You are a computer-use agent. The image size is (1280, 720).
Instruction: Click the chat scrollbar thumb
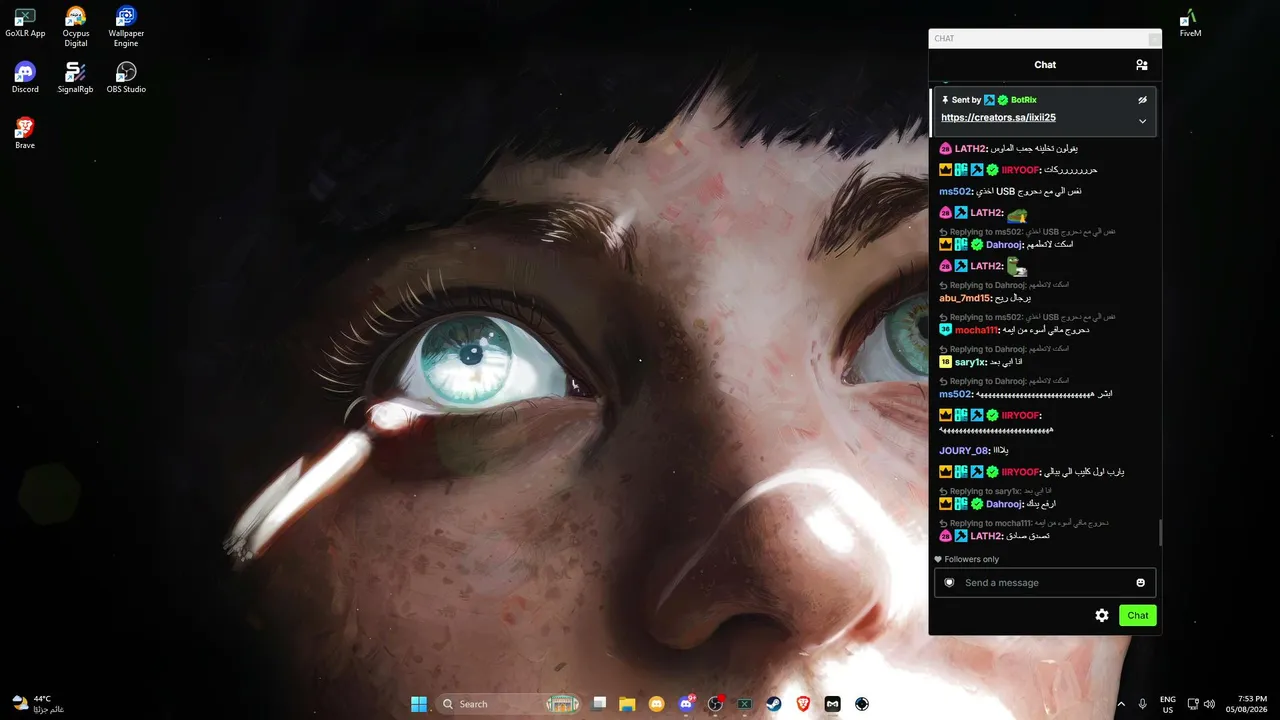(x=1160, y=533)
